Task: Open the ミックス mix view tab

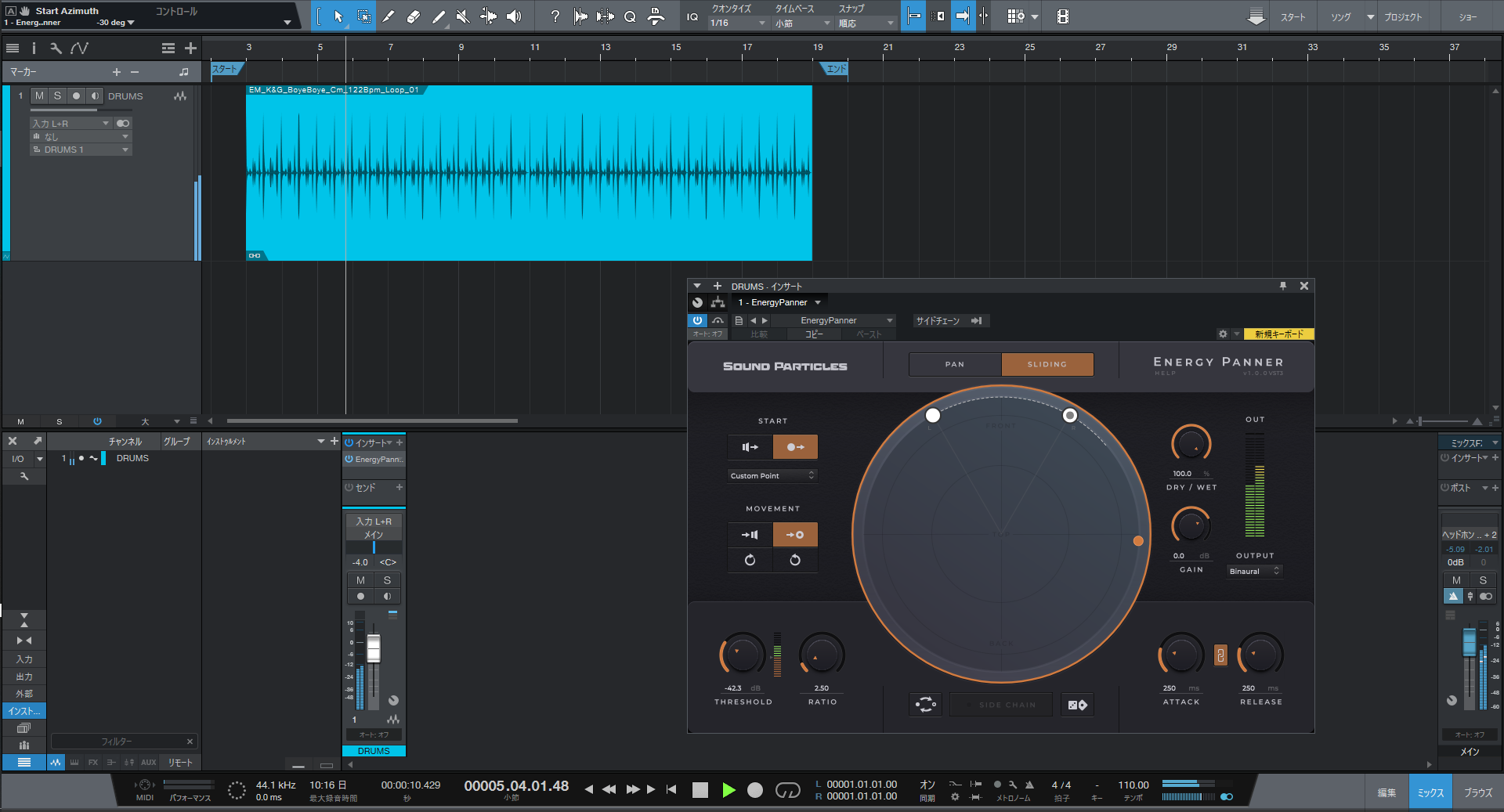Action: click(x=1430, y=792)
